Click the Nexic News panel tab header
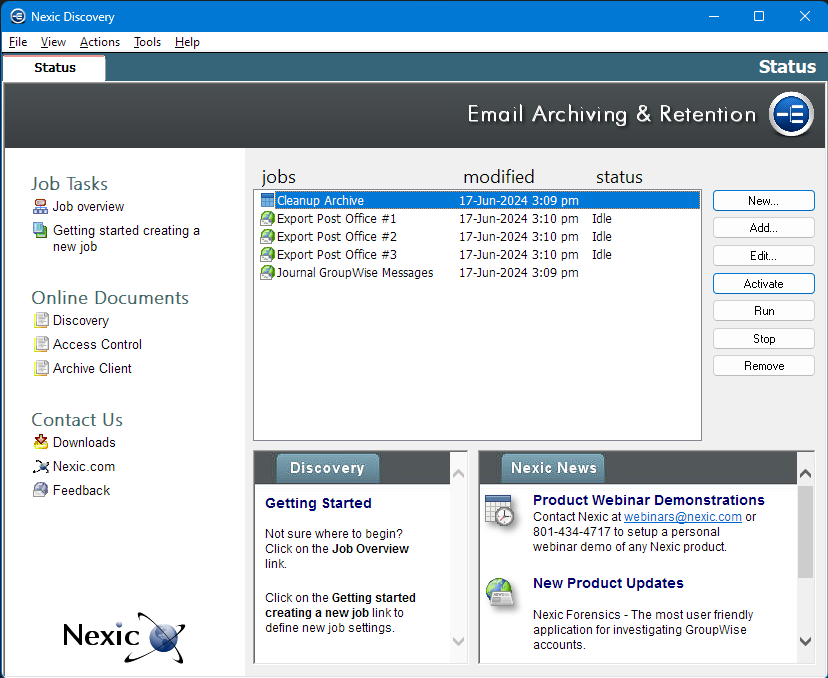 coord(553,468)
